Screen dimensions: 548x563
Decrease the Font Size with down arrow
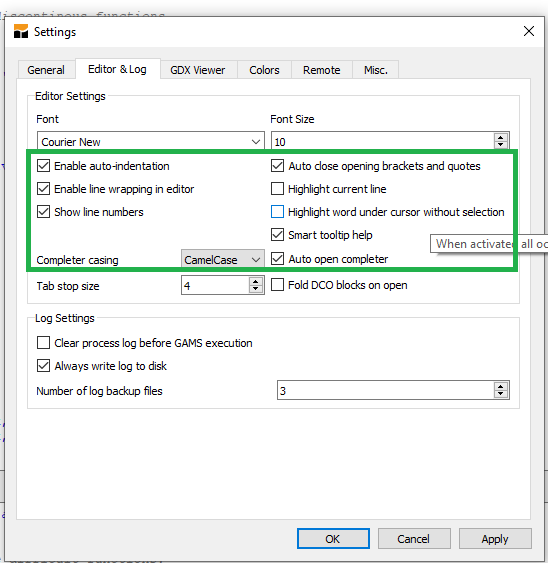point(501,144)
